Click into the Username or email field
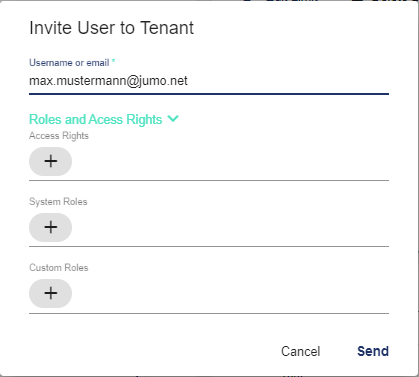This screenshot has width=419, height=377. [x=209, y=81]
